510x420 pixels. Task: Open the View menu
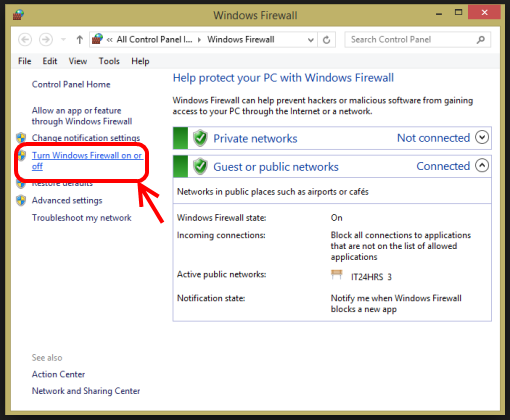coord(78,61)
